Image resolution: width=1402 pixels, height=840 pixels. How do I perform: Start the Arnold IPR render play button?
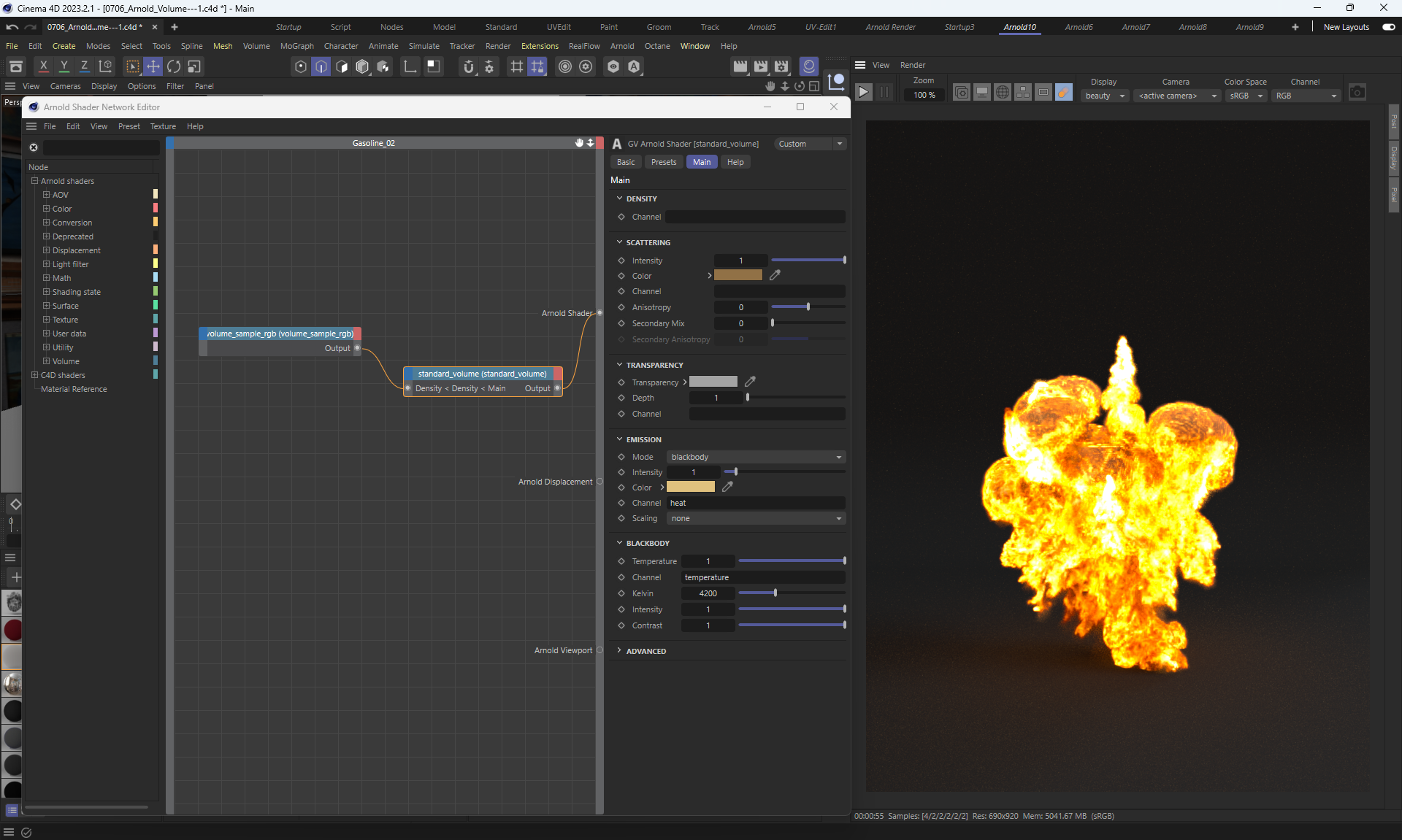(x=863, y=93)
